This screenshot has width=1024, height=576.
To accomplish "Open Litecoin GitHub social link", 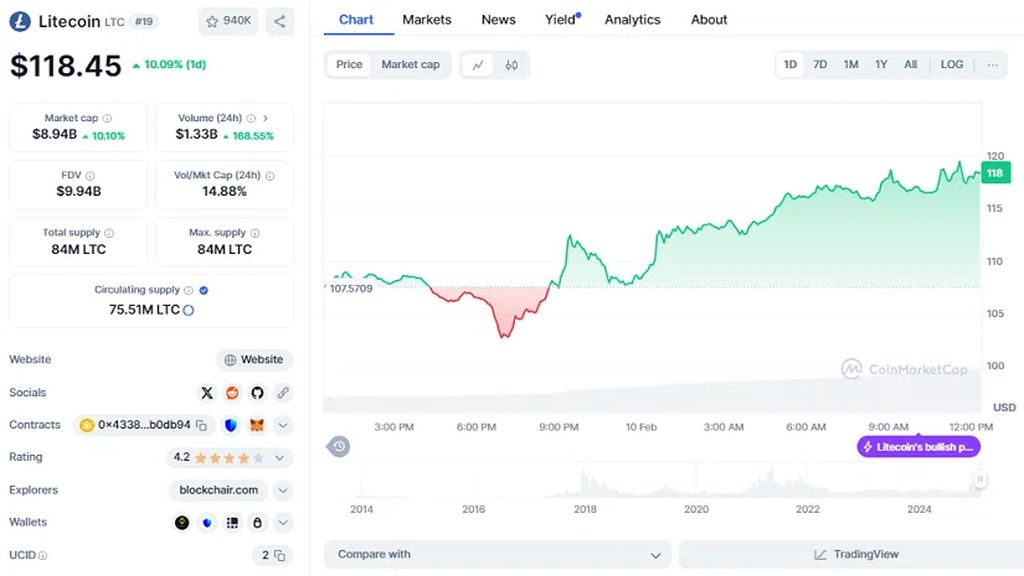I will (x=257, y=392).
